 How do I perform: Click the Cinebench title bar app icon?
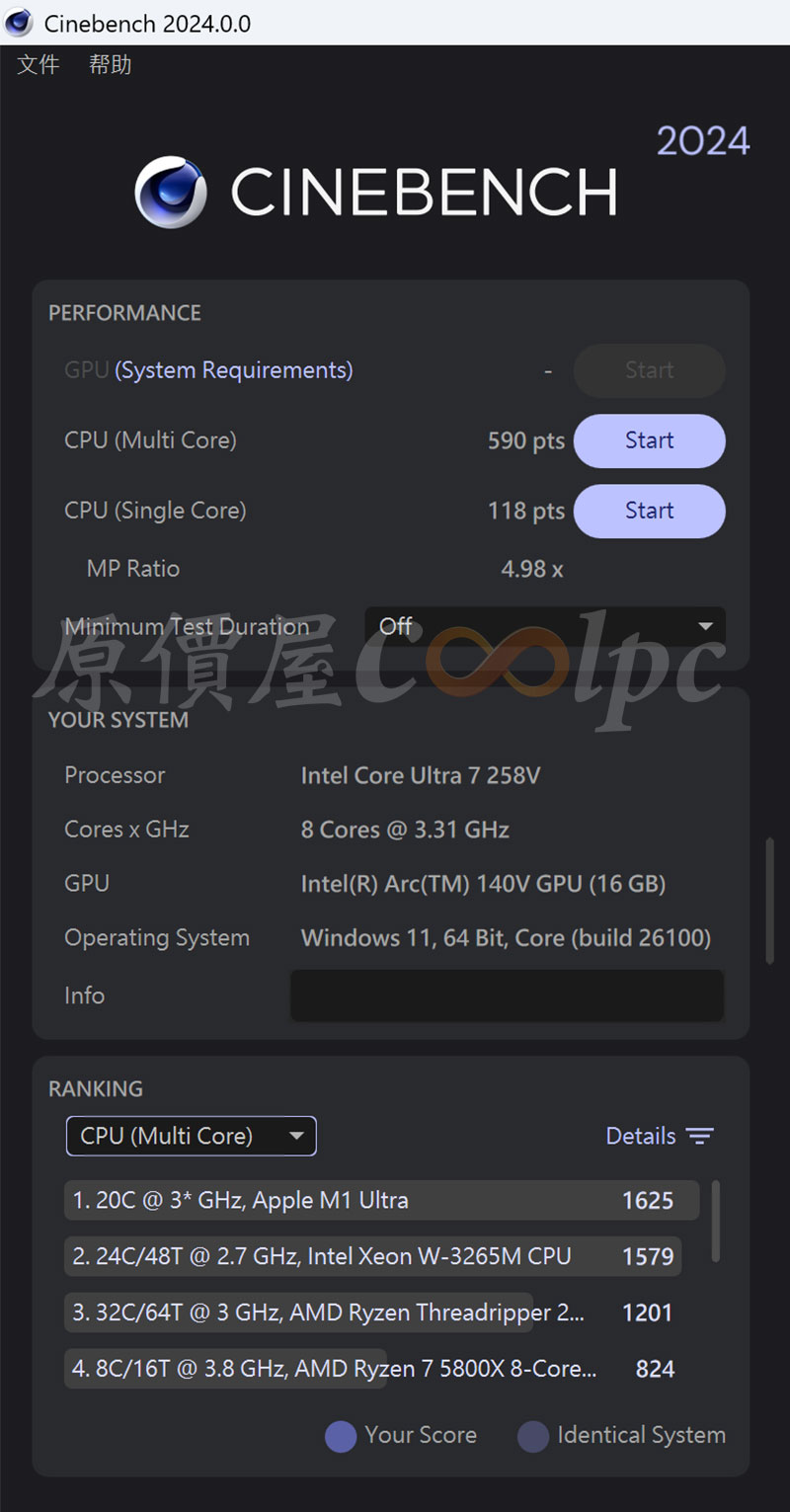click(x=18, y=22)
